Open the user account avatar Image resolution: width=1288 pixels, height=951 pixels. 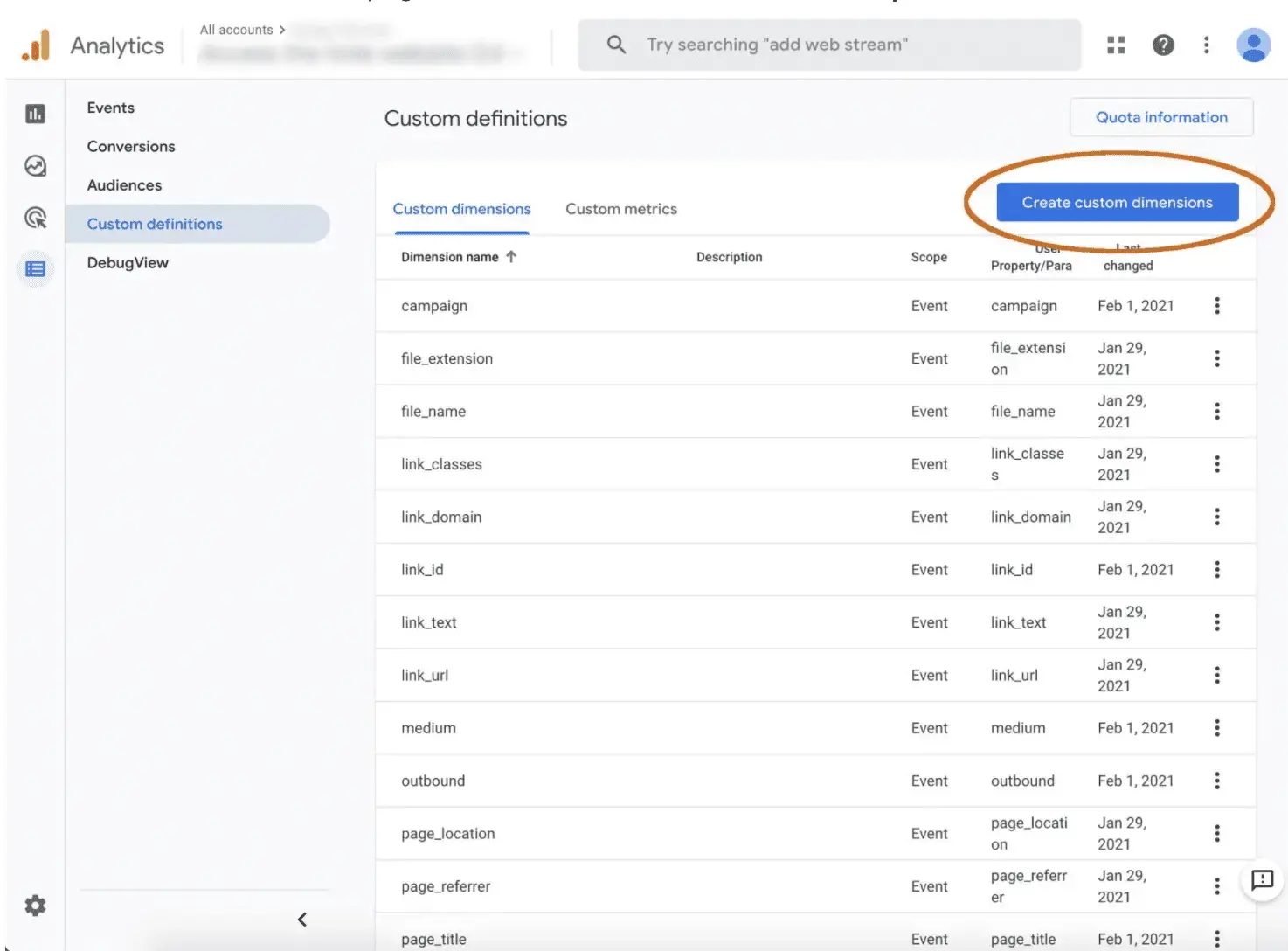pyautogui.click(x=1253, y=45)
